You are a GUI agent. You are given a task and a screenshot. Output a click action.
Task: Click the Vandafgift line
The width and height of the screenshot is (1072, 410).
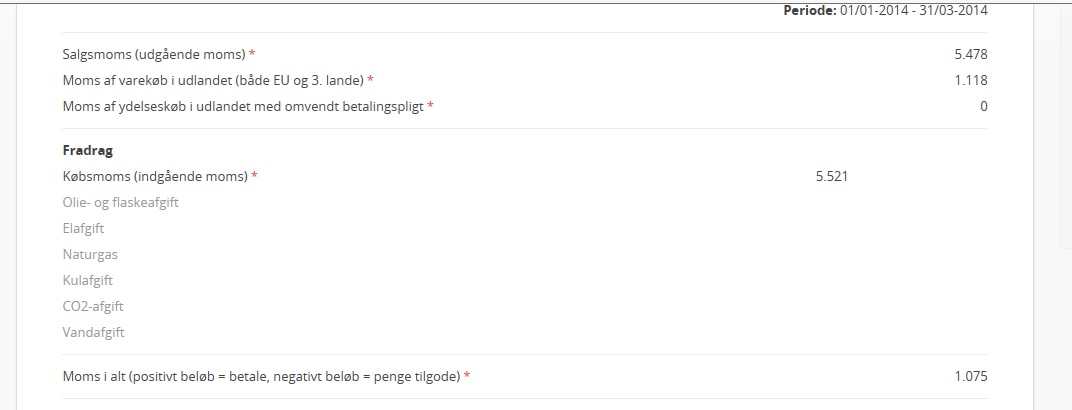pyautogui.click(x=94, y=333)
